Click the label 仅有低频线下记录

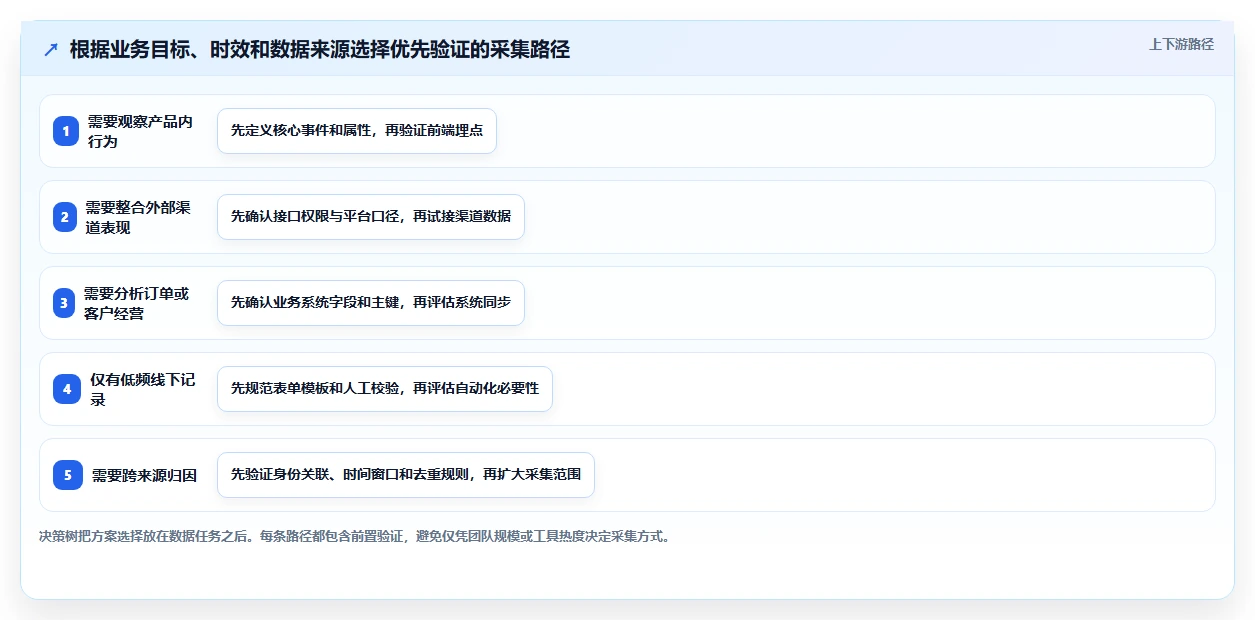[x=143, y=389]
